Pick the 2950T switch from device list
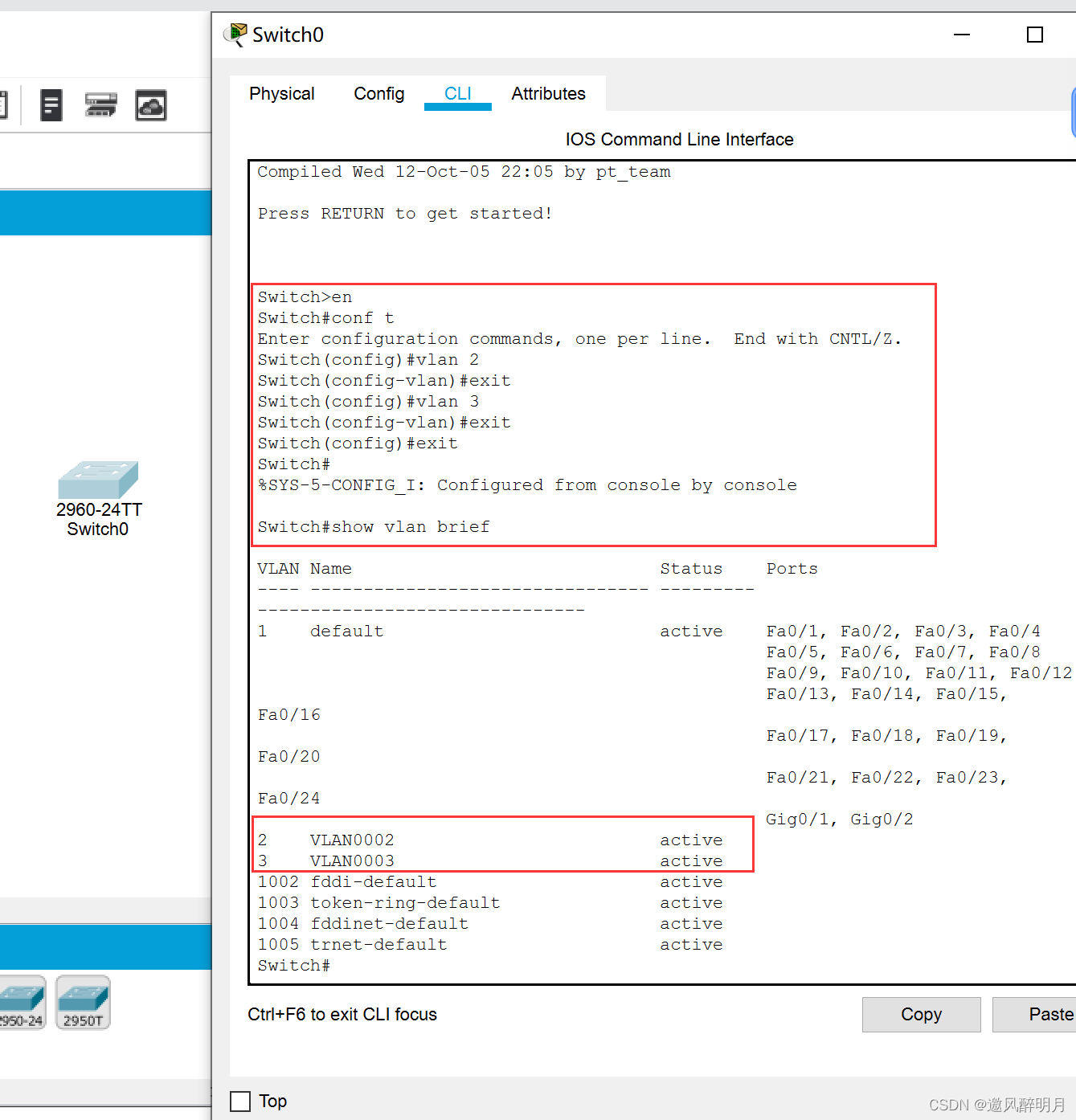This screenshot has width=1076, height=1120. click(x=83, y=1002)
